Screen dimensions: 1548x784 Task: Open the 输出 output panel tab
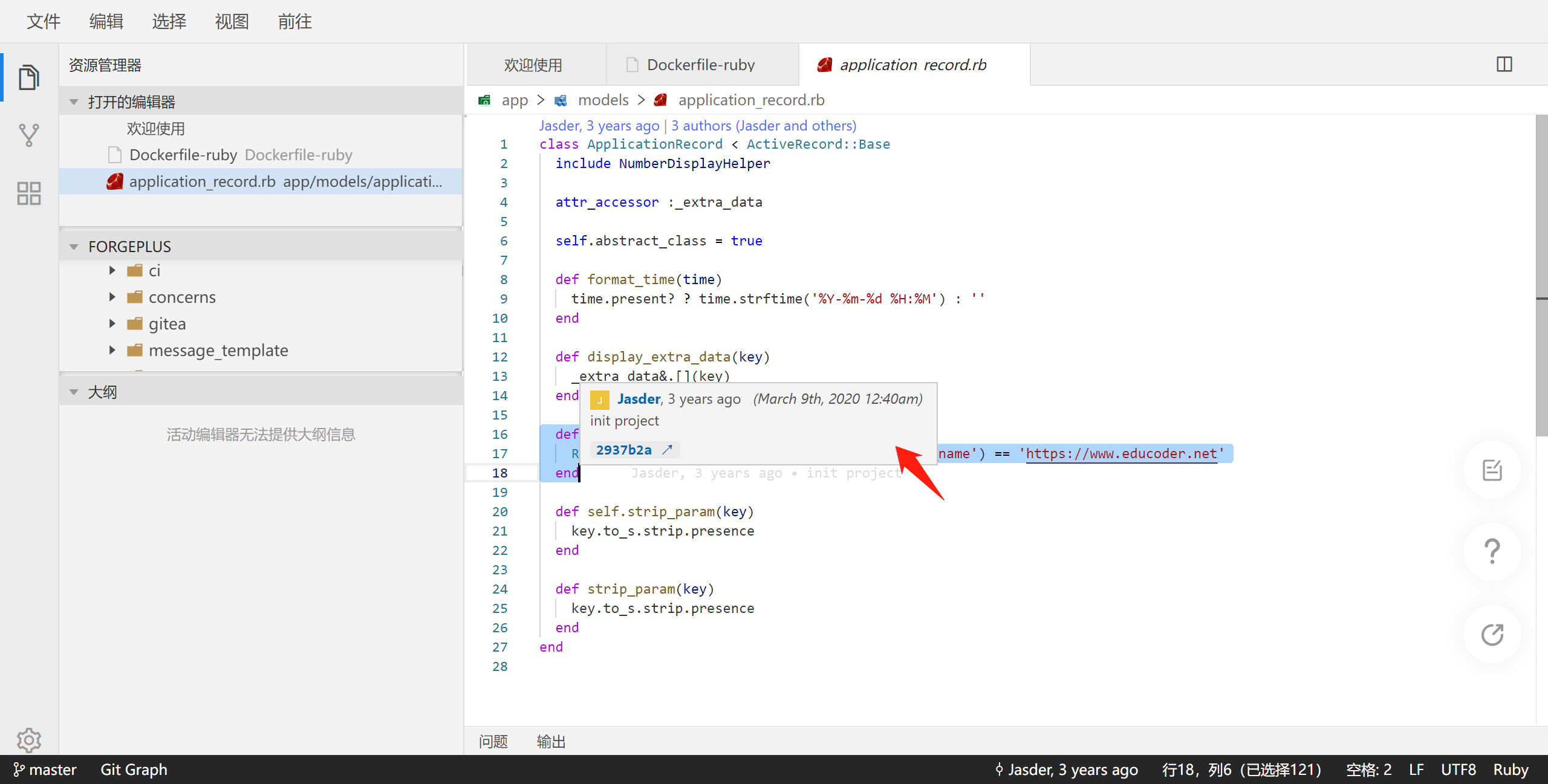pyautogui.click(x=551, y=741)
